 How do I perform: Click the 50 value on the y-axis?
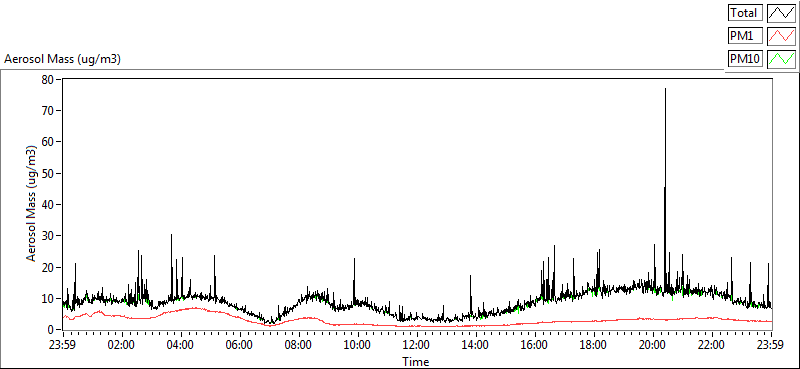(48, 174)
